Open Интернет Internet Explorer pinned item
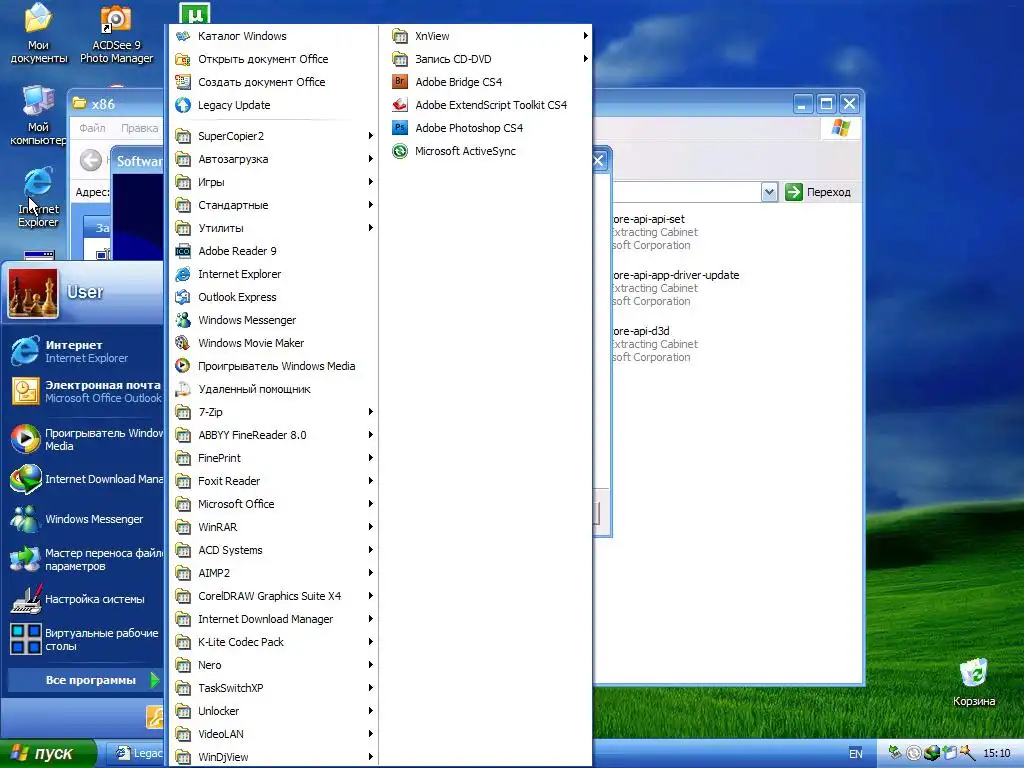This screenshot has height=768, width=1024. [x=85, y=351]
